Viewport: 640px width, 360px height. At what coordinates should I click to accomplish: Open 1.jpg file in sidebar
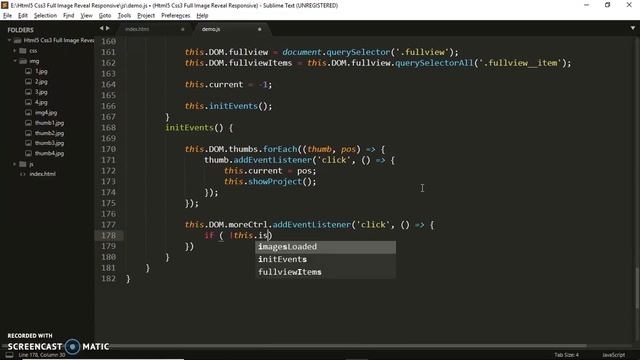click(41, 71)
